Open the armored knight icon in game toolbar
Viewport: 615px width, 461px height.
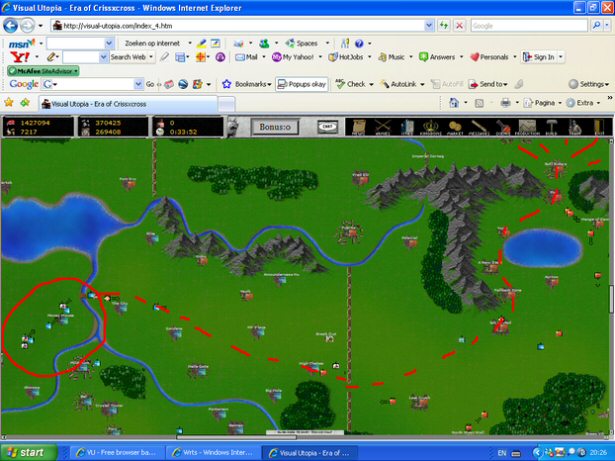tap(575, 127)
